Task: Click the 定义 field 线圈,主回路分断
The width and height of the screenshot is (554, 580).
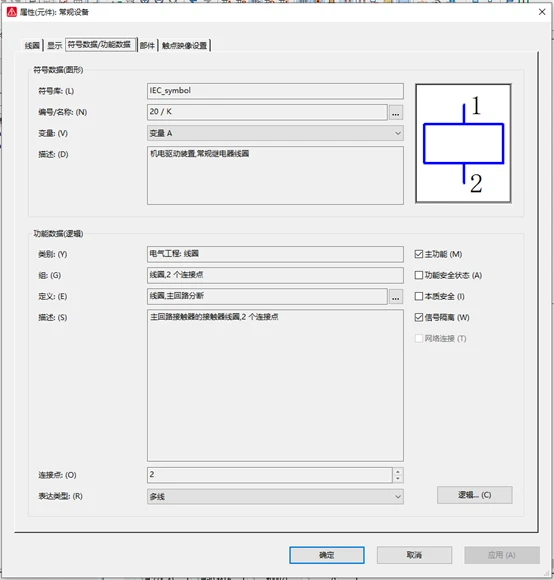Action: coord(267,296)
